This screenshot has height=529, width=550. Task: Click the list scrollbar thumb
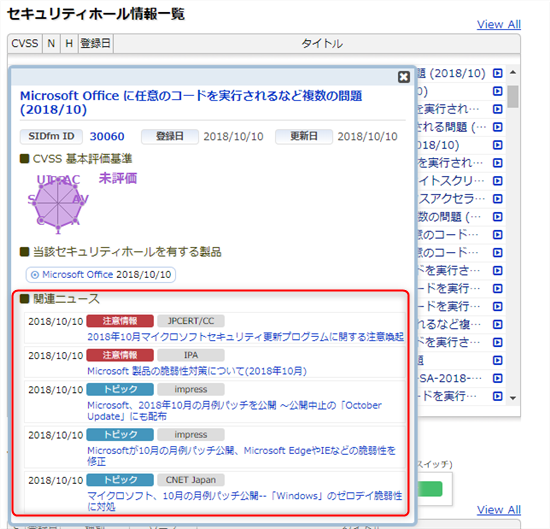(x=513, y=96)
